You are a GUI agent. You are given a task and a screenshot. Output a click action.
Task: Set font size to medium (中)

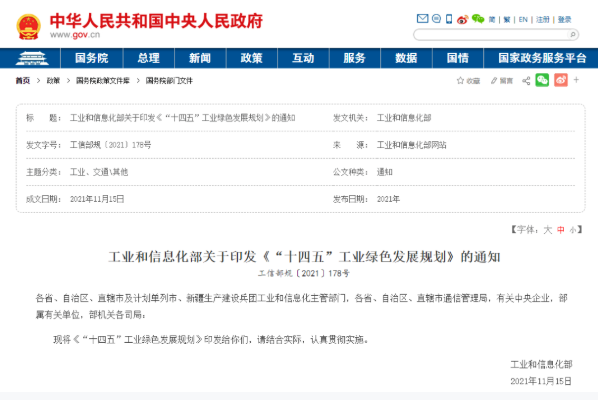pyautogui.click(x=561, y=230)
